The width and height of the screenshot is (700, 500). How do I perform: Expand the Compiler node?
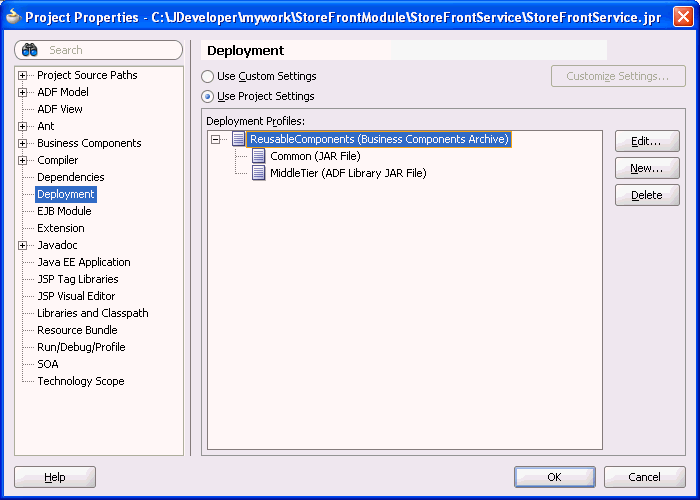[22, 160]
